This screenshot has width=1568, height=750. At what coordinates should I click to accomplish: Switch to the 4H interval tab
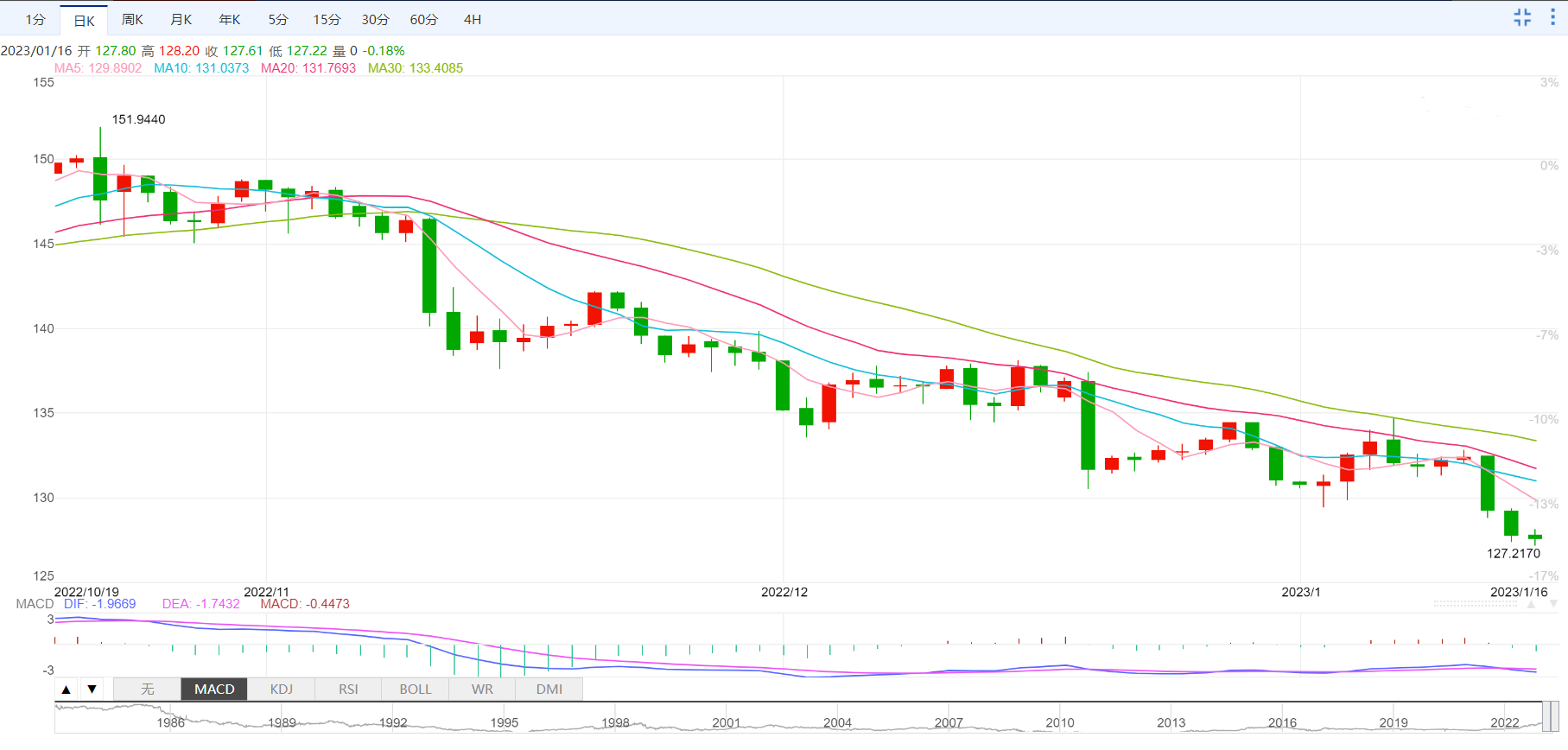[472, 19]
